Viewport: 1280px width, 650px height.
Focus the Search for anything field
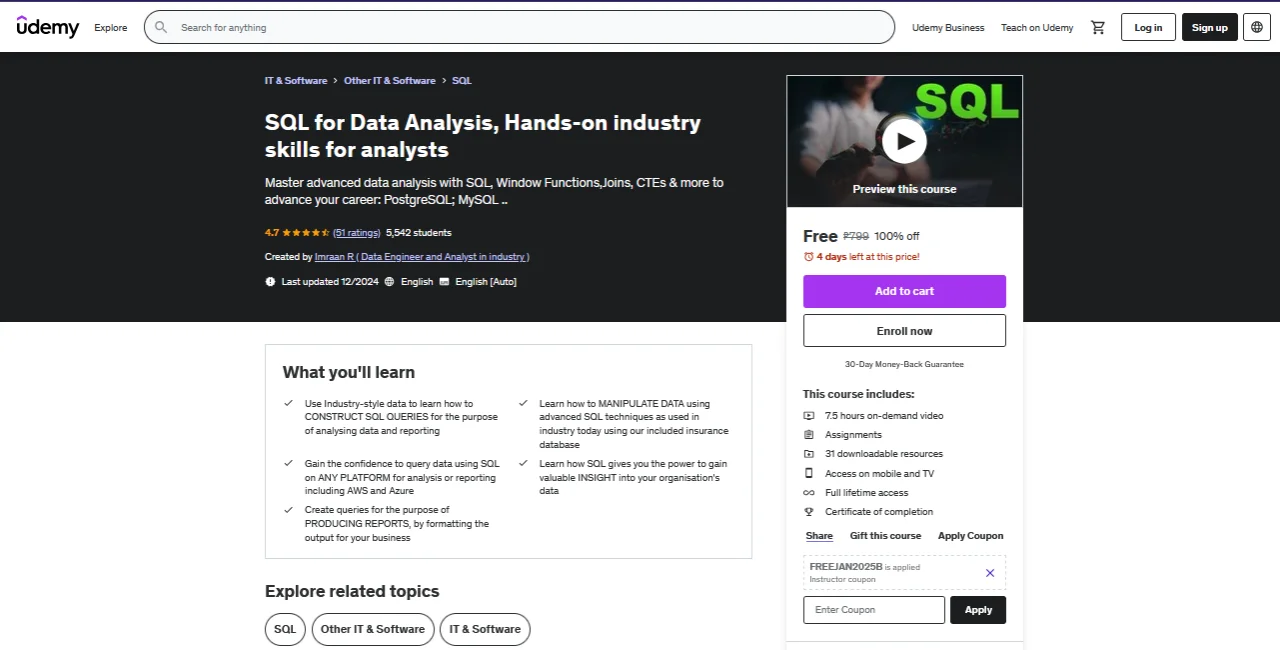tap(519, 27)
